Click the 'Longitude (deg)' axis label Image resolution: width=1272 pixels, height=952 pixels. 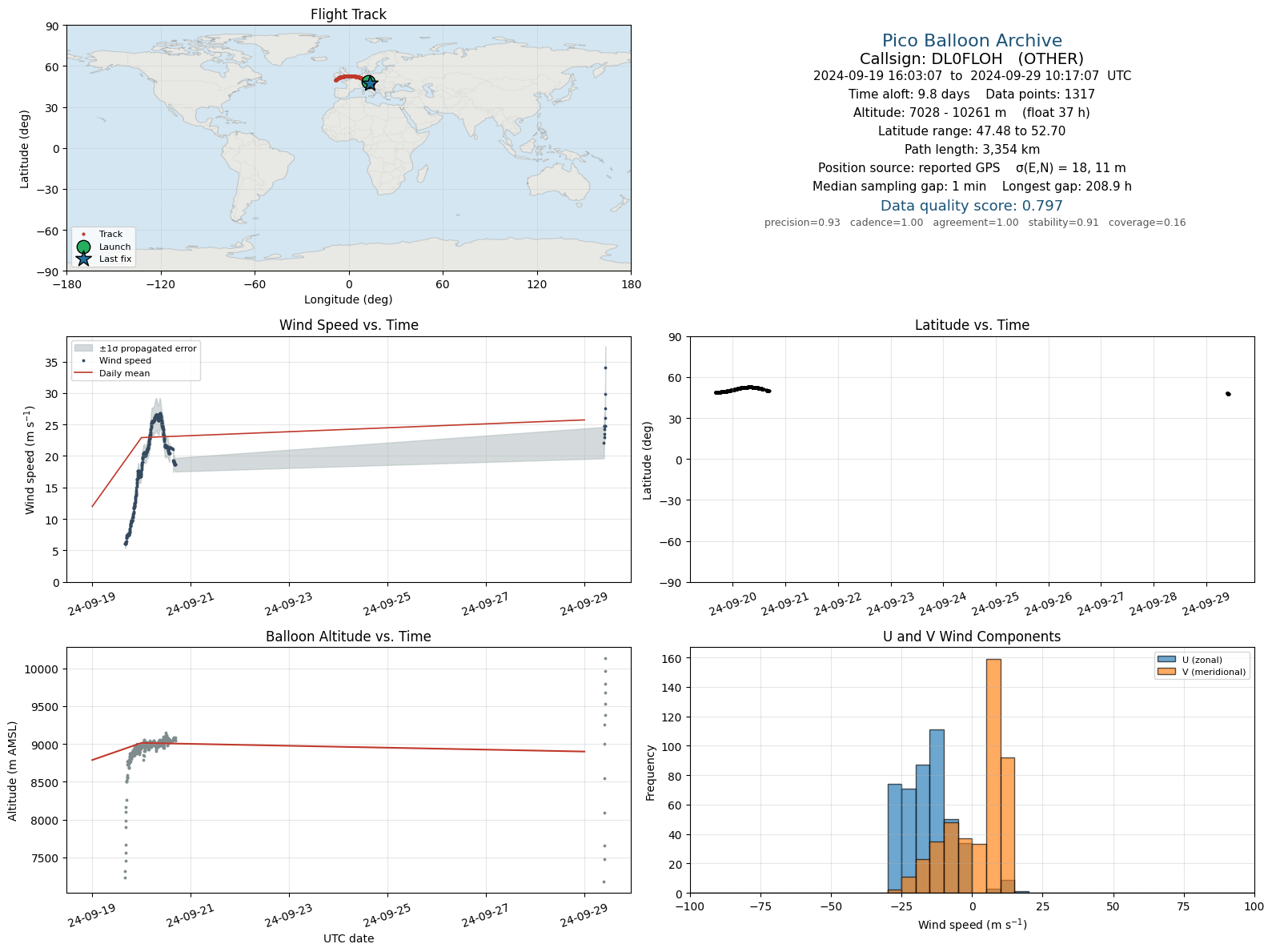click(348, 299)
